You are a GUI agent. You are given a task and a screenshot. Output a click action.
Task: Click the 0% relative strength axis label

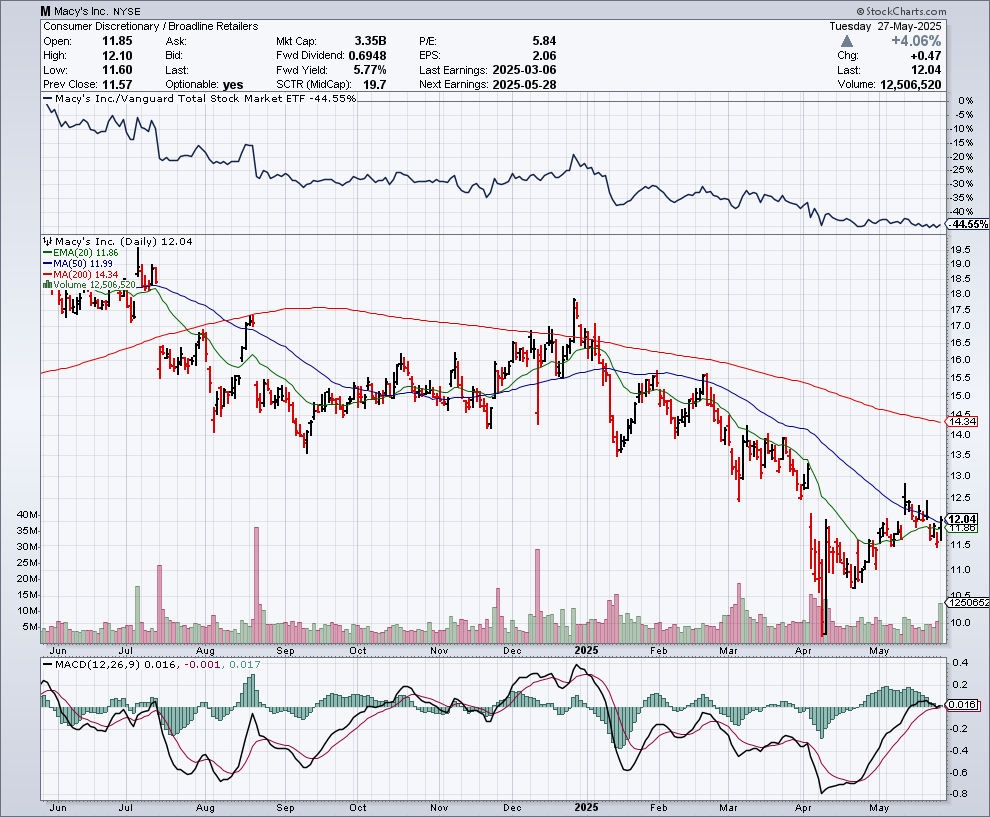965,101
